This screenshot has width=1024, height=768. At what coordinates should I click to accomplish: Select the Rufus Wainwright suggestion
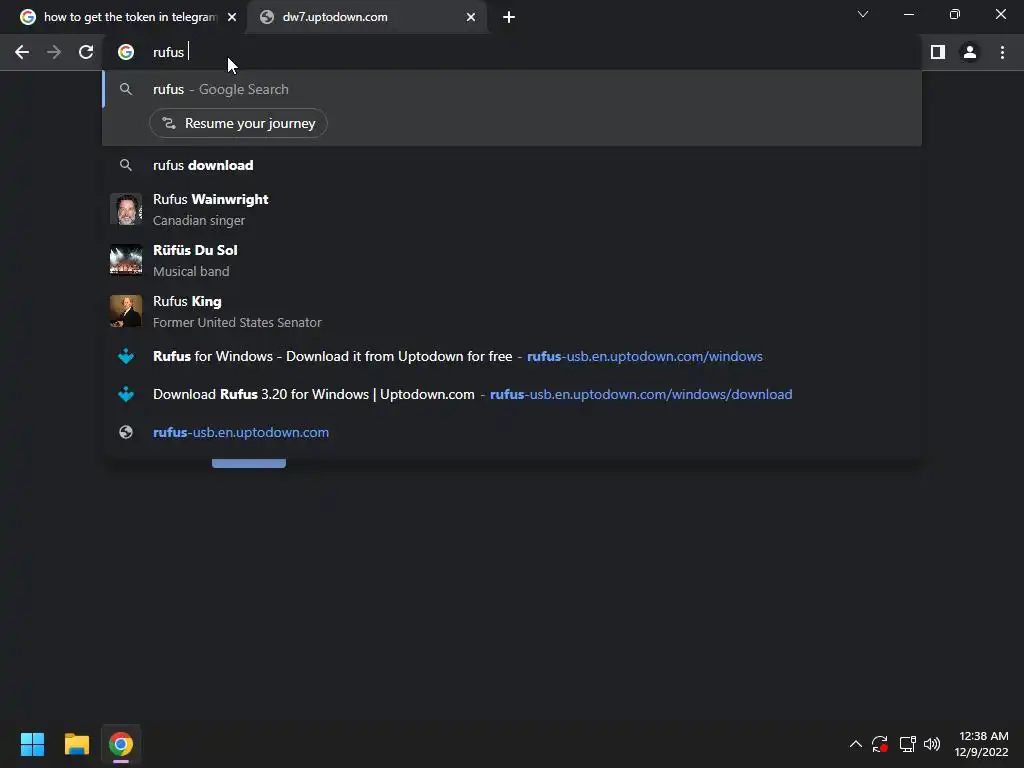click(x=512, y=210)
